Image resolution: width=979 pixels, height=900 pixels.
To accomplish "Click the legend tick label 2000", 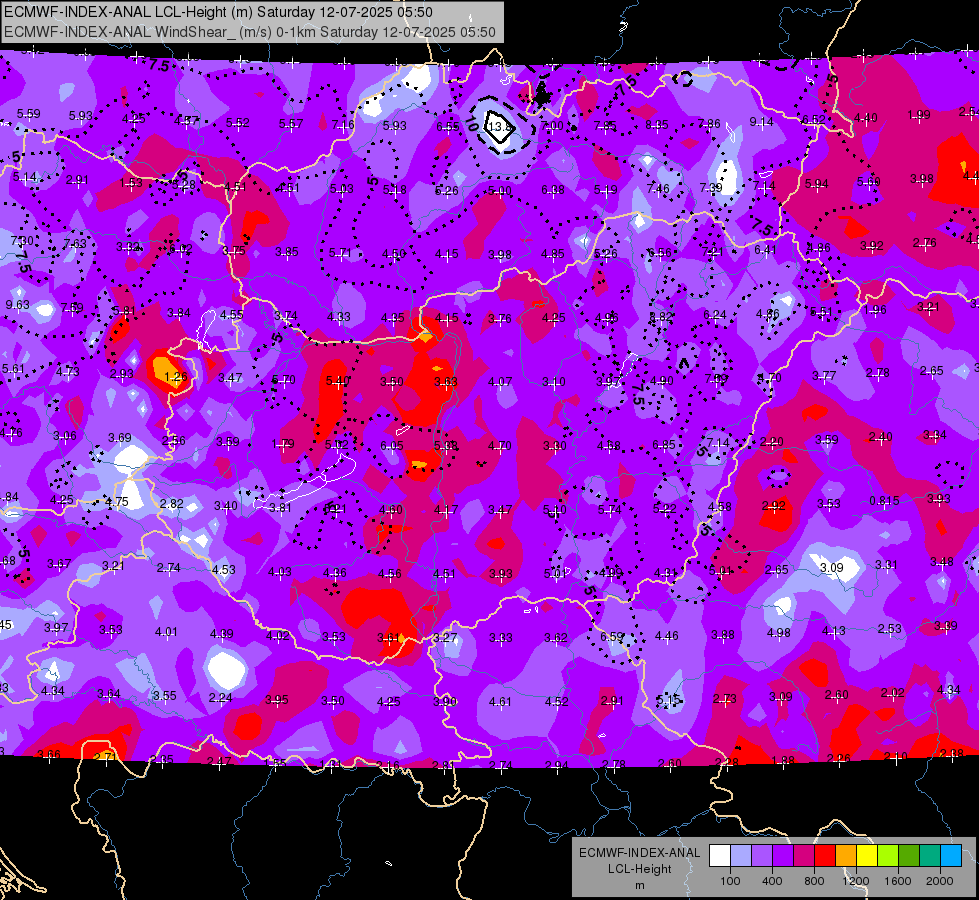I will click(x=940, y=881).
